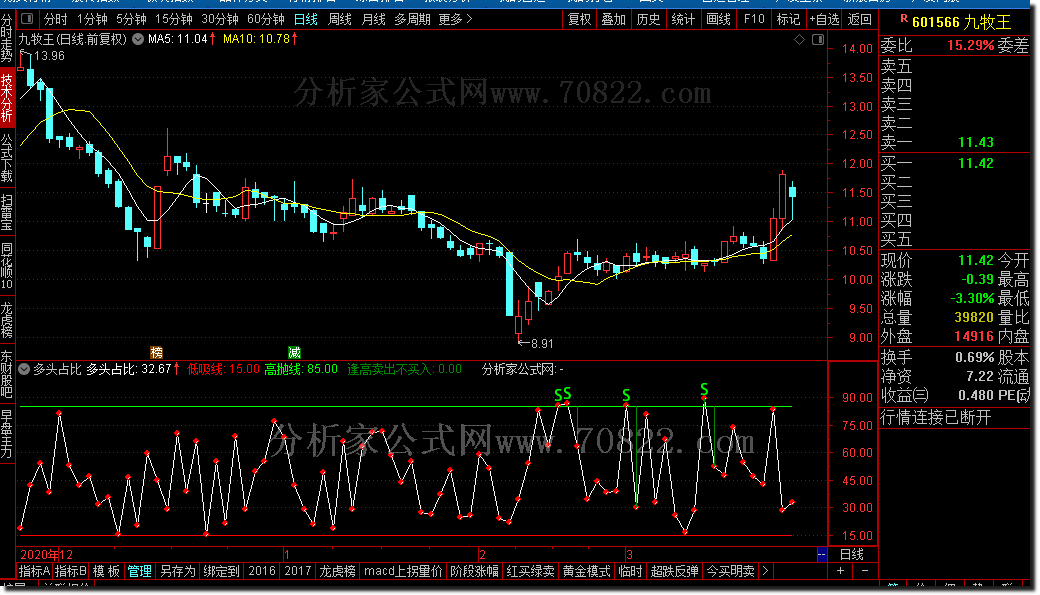
Task: Switch to the 5分钟 period
Action: (131, 19)
